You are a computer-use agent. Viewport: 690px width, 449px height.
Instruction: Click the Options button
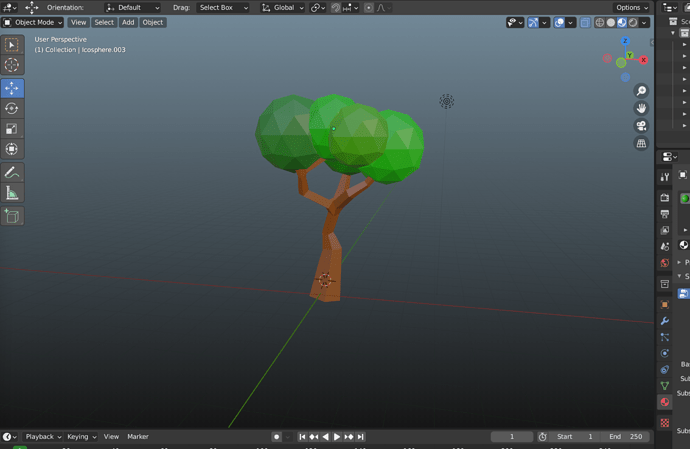click(631, 7)
